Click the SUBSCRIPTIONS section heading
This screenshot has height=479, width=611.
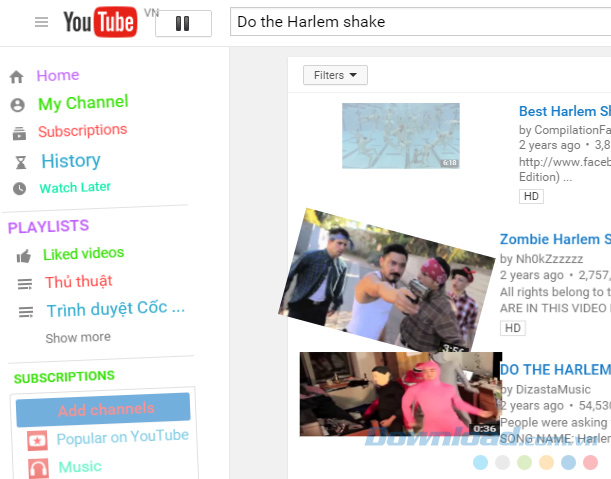64,377
